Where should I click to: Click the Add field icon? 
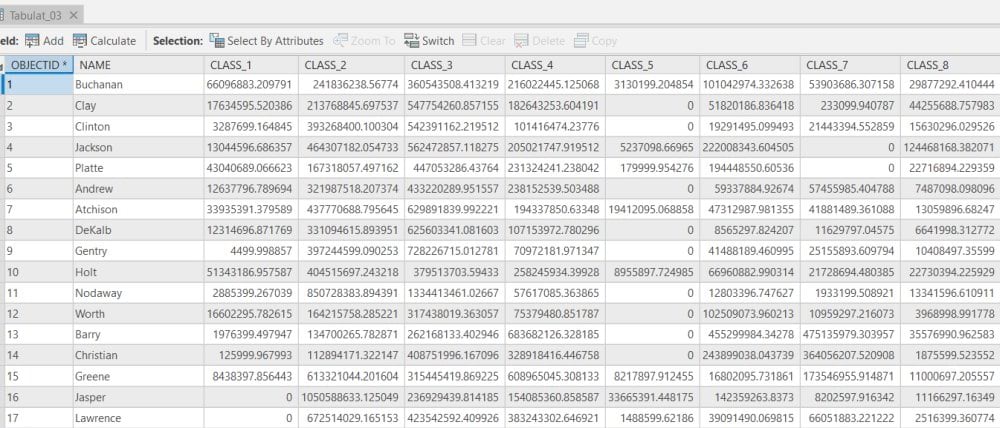click(32, 41)
